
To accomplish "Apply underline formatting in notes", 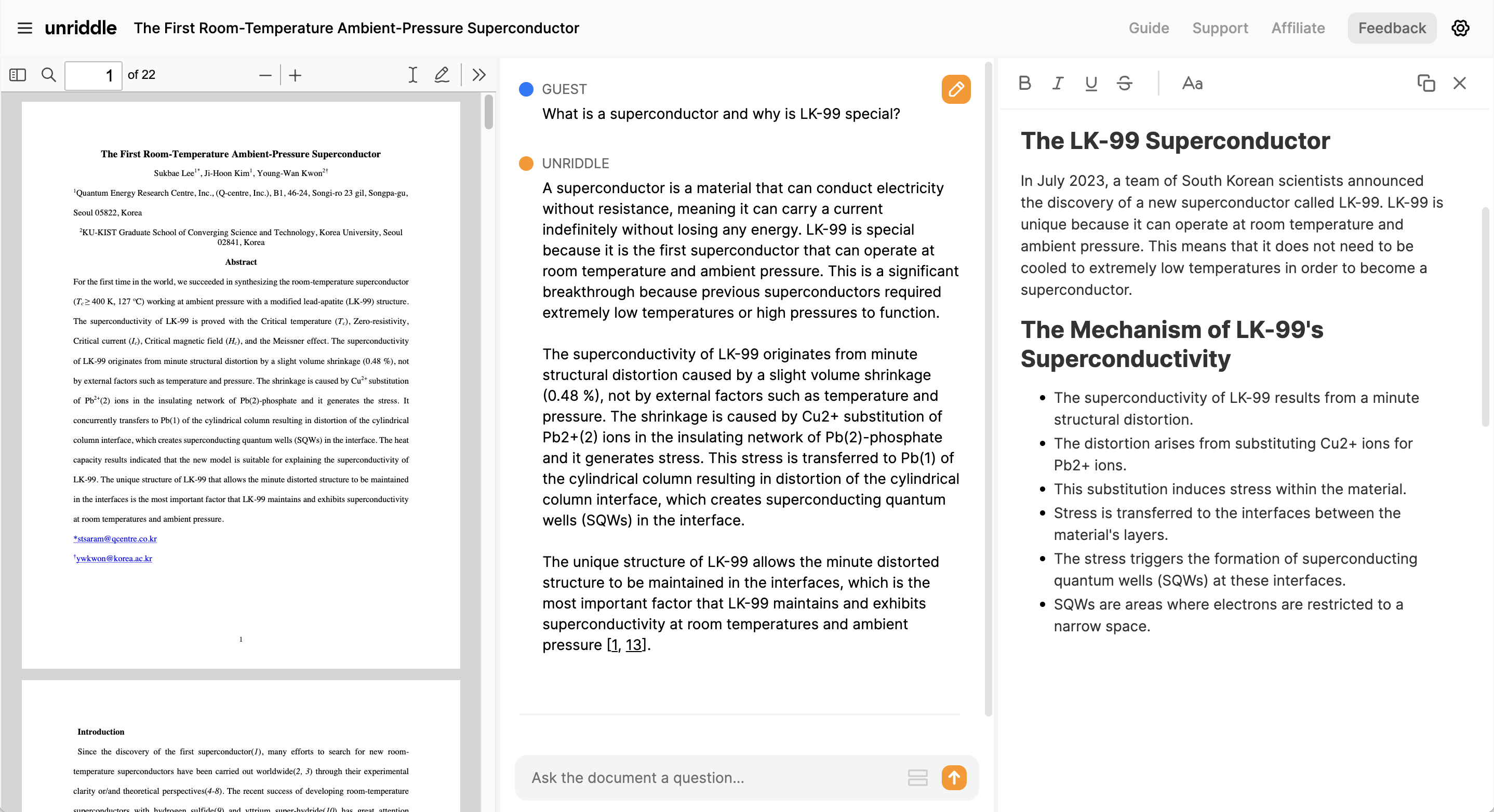I will (1091, 84).
